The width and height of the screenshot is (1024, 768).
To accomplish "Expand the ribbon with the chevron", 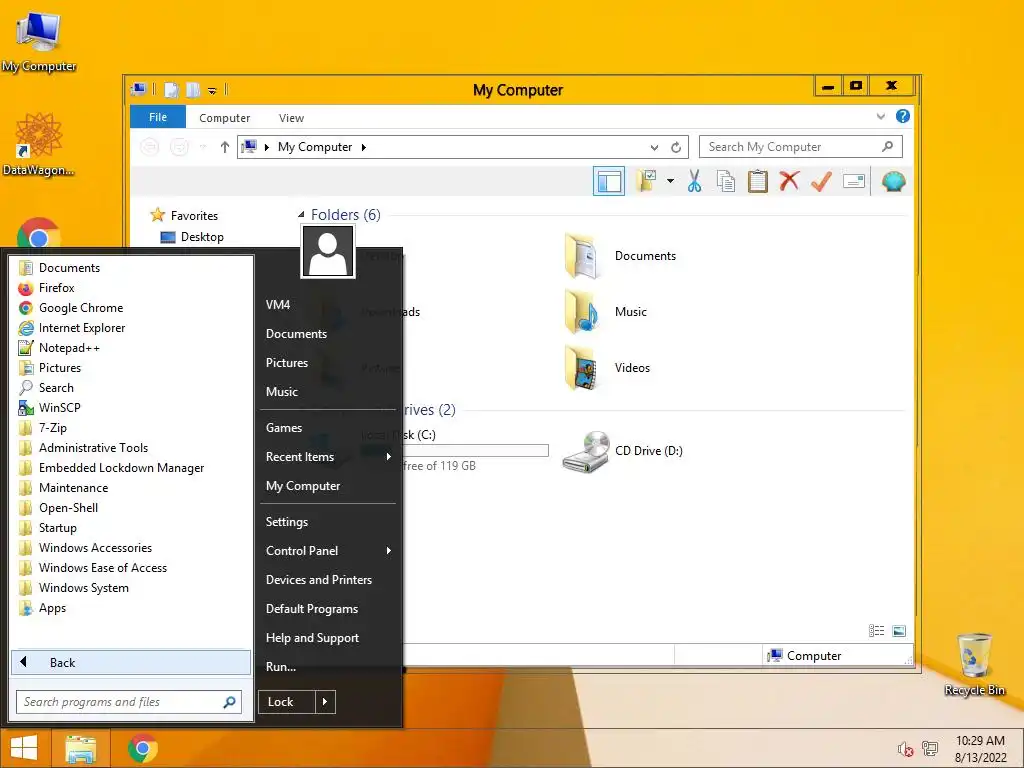I will pos(880,117).
